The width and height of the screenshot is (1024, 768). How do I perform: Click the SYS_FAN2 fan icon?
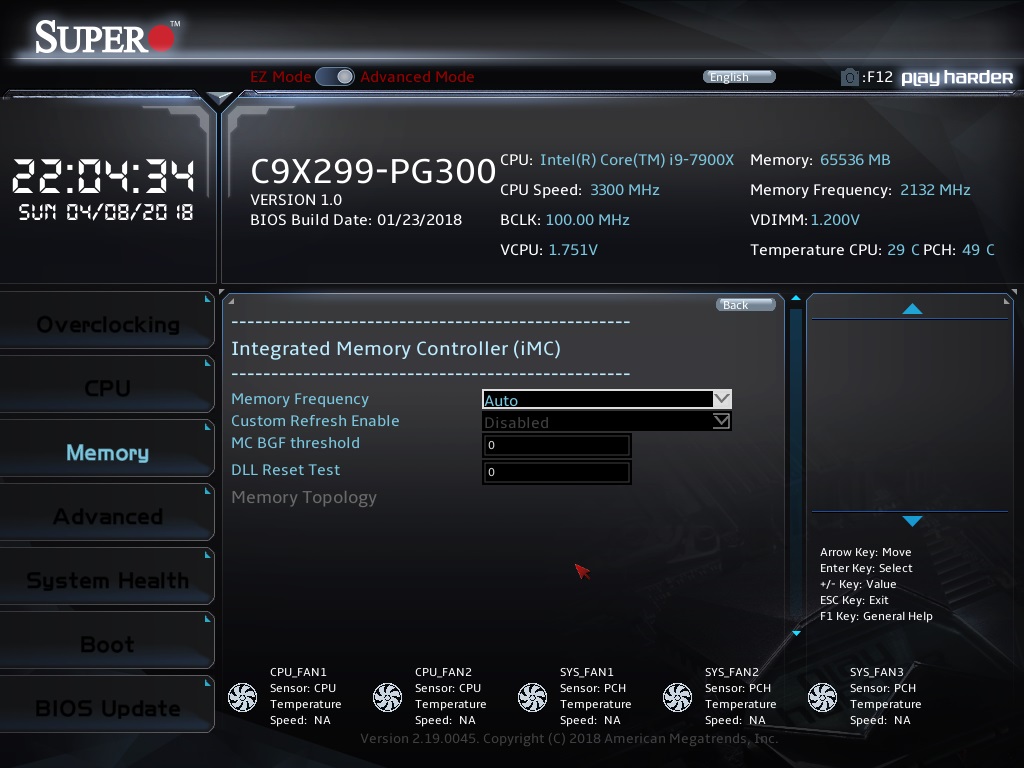677,697
